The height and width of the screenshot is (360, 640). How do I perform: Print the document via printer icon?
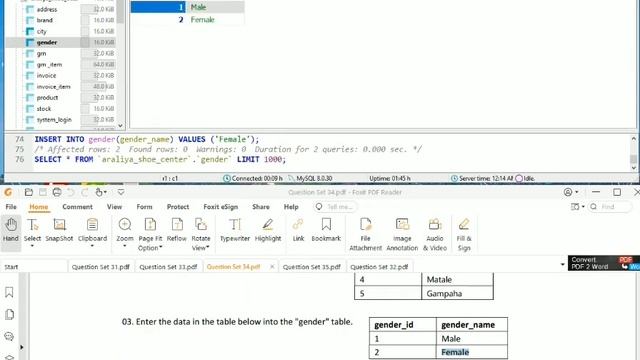57,192
